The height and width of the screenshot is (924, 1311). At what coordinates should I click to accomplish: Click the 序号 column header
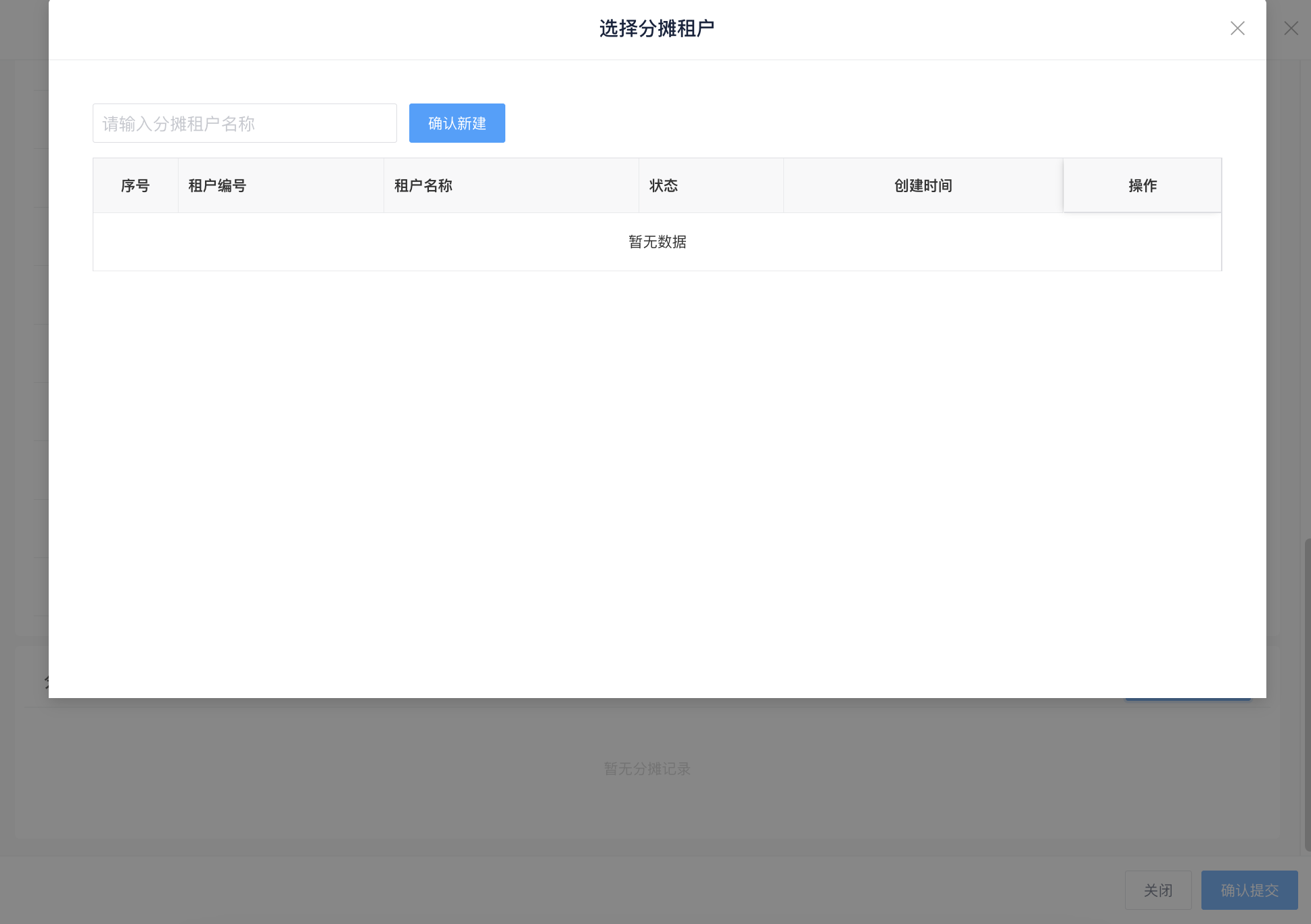(135, 185)
